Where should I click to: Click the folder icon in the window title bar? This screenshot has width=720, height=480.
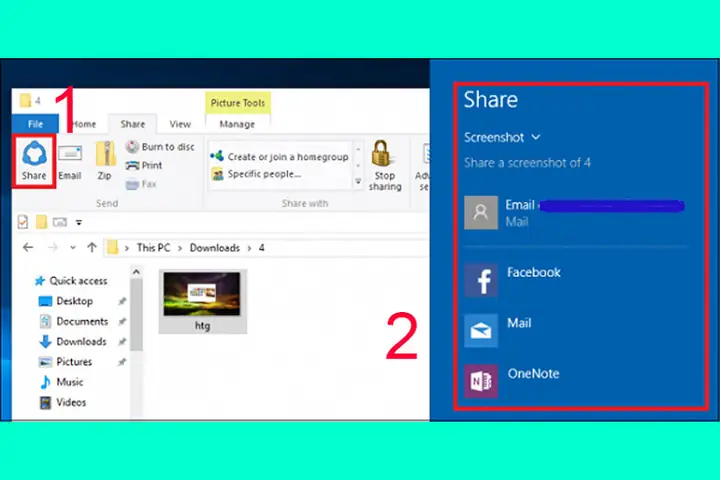click(26, 100)
